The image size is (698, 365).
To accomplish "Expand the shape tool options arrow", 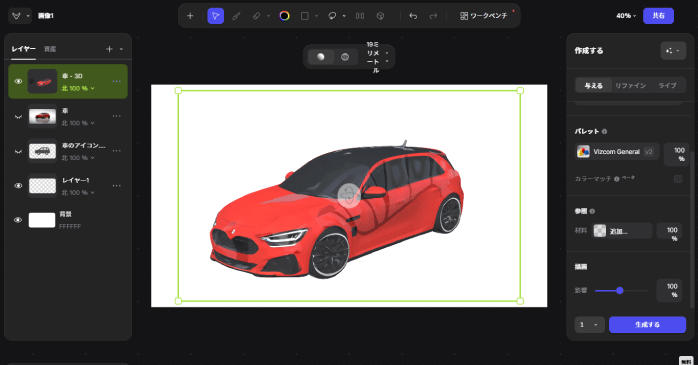I will pos(316,16).
